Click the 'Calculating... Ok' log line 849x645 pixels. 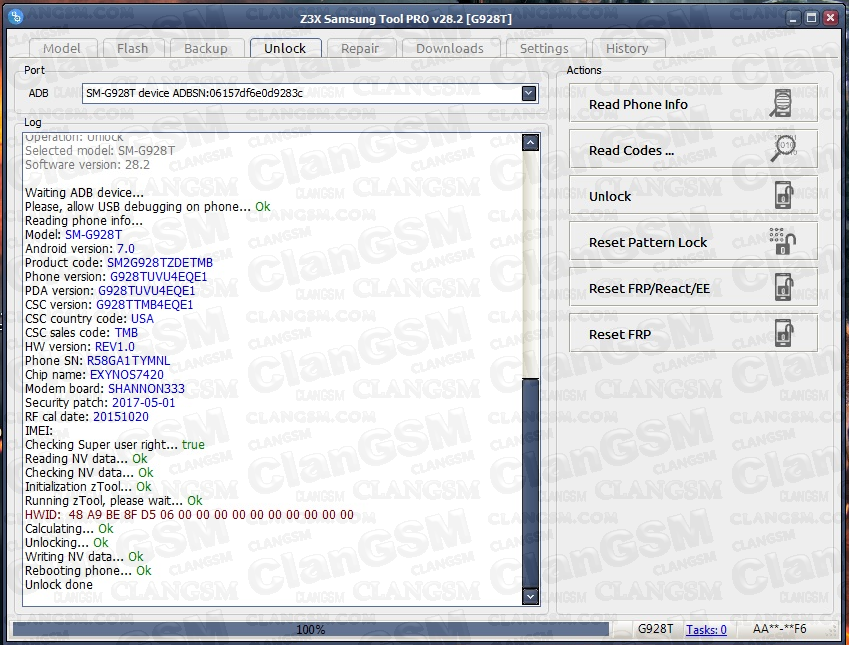click(69, 529)
